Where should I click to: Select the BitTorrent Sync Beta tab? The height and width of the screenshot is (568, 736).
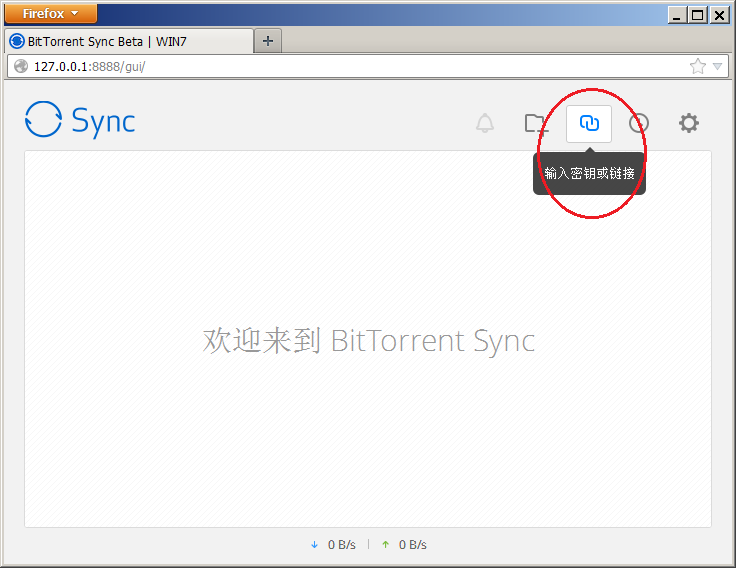[x=130, y=41]
